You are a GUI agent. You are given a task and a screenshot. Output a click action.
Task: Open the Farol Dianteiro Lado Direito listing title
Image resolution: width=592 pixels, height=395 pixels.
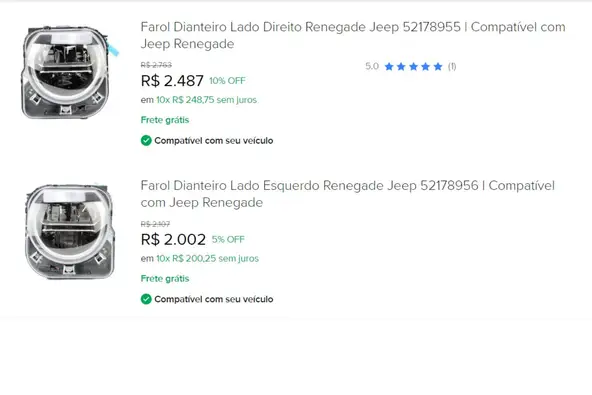click(353, 35)
